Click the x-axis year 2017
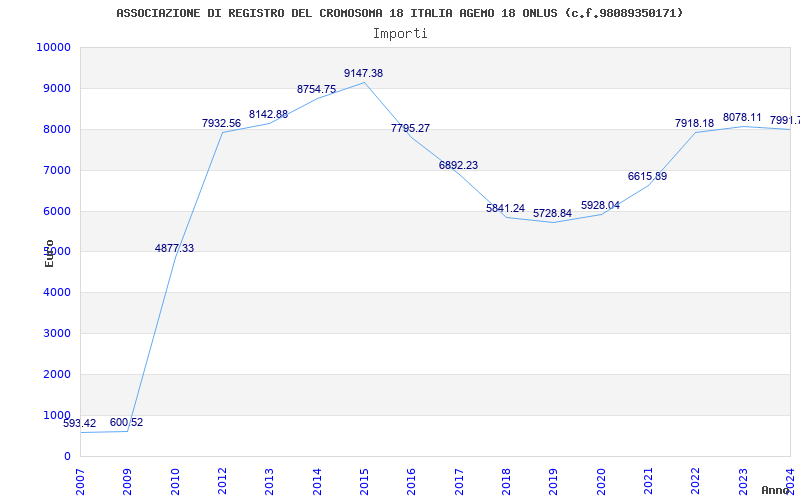Viewport: 800px width, 500px height. (459, 482)
